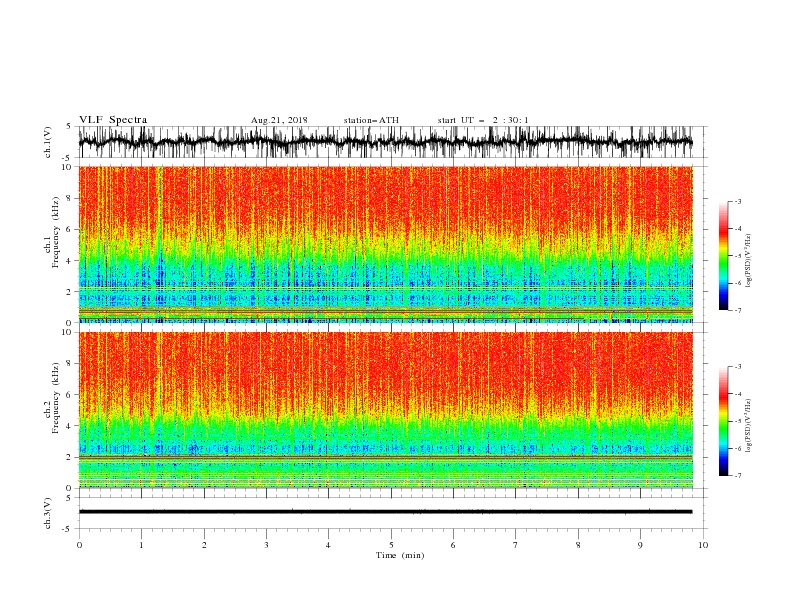Image resolution: width=792 pixels, height=612 pixels.
Task: Click the log(PSD) label beside ch.2 colorbar
Action: tap(748, 426)
